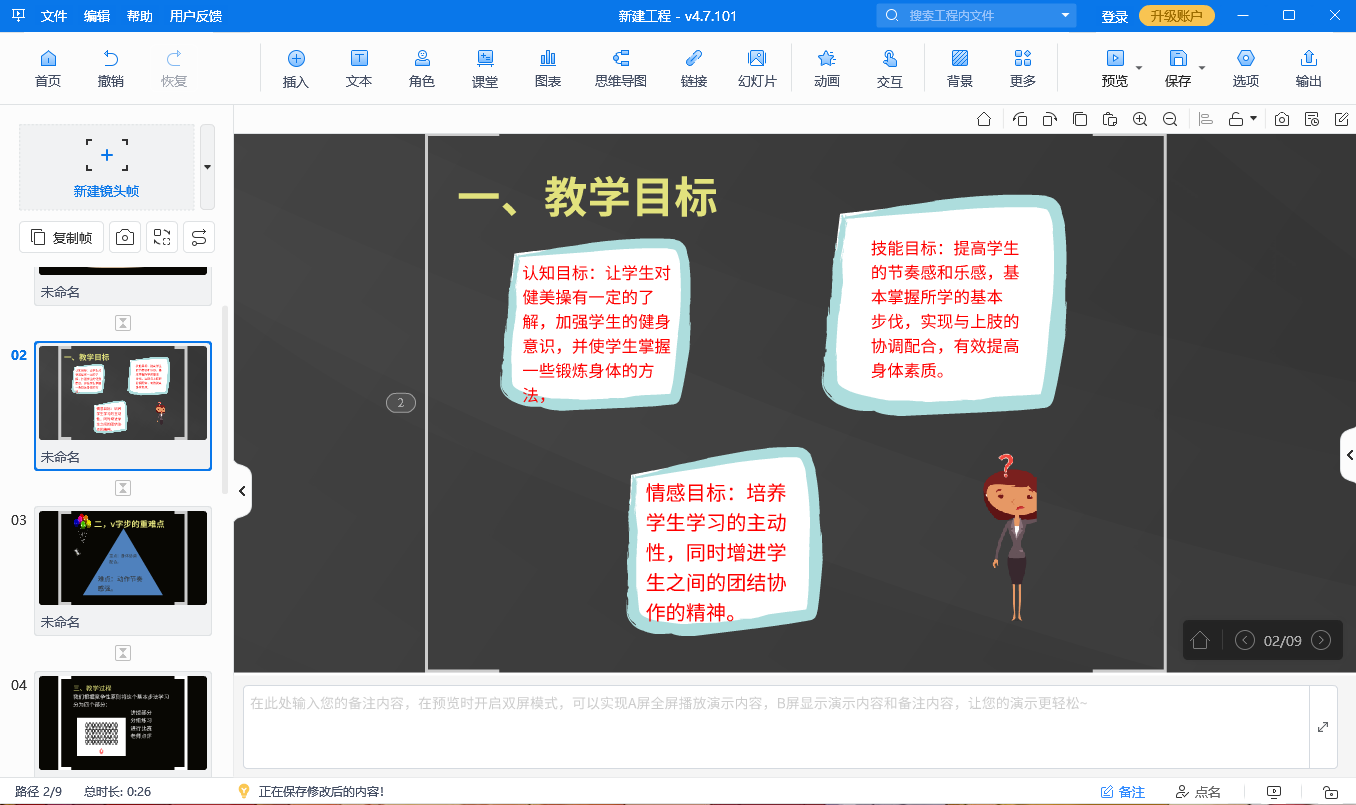Open the 交互 interaction tool
This screenshot has height=805, width=1356.
click(890, 68)
